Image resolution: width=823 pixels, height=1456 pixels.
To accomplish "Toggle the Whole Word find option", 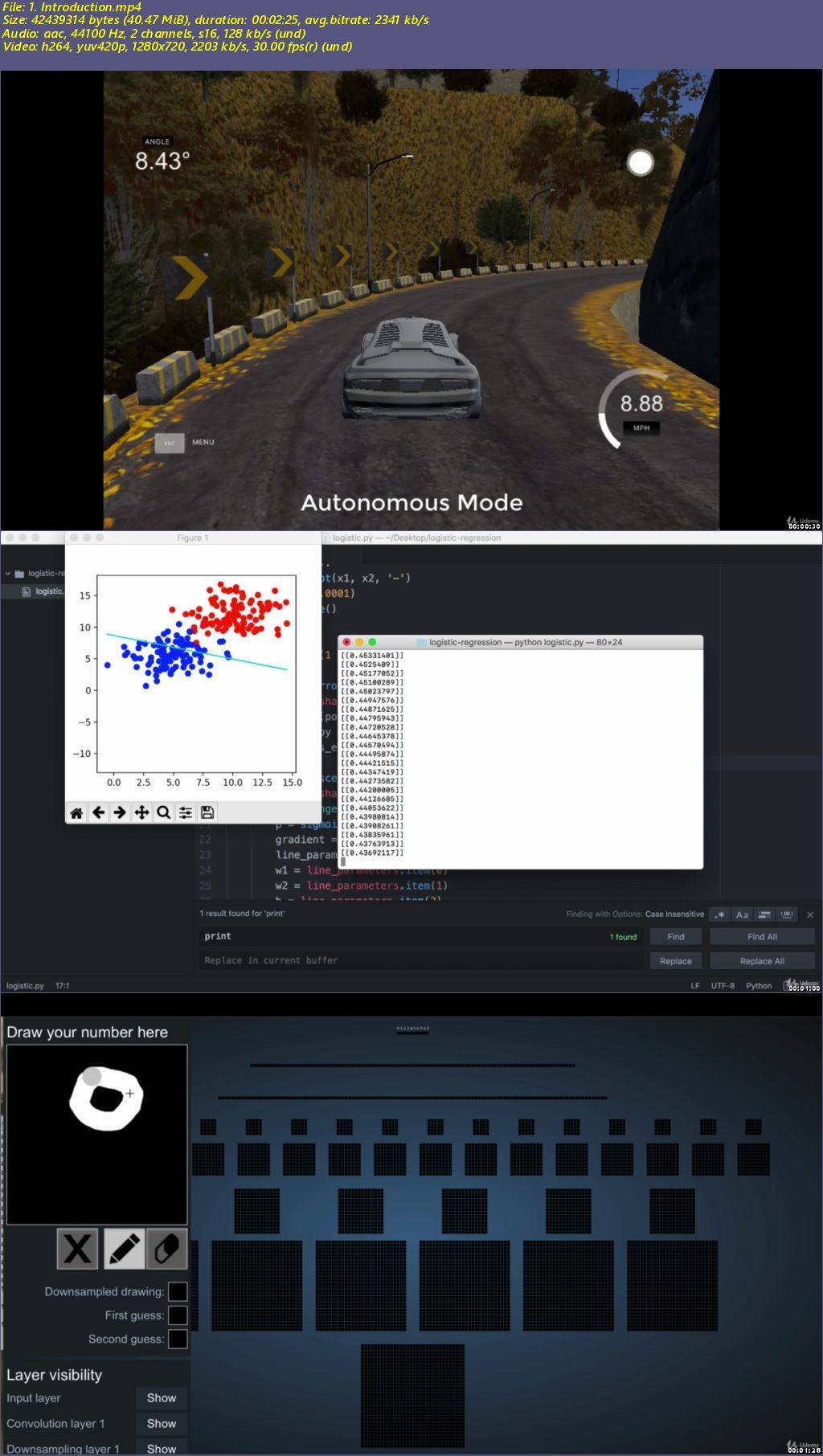I will pyautogui.click(x=787, y=914).
